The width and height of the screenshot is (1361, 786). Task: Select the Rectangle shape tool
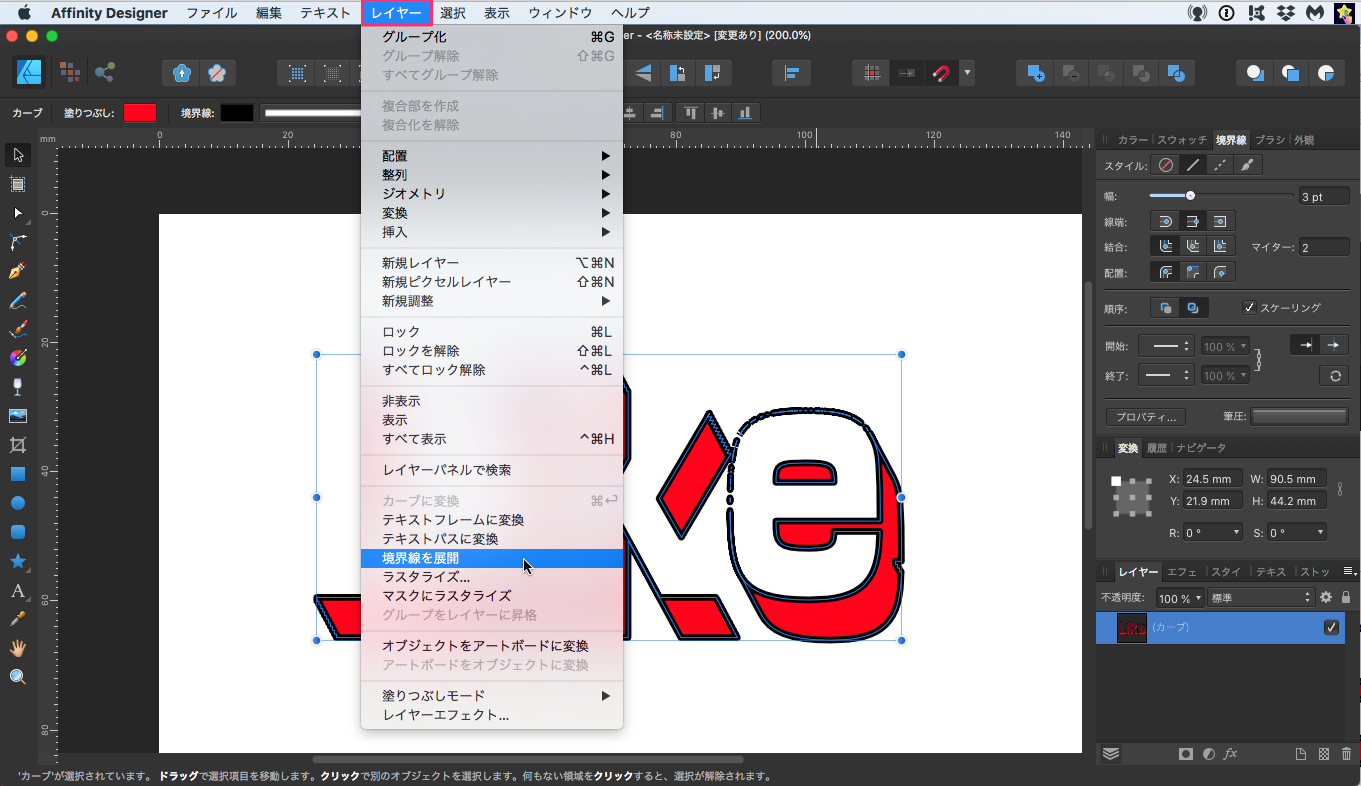pyautogui.click(x=18, y=474)
